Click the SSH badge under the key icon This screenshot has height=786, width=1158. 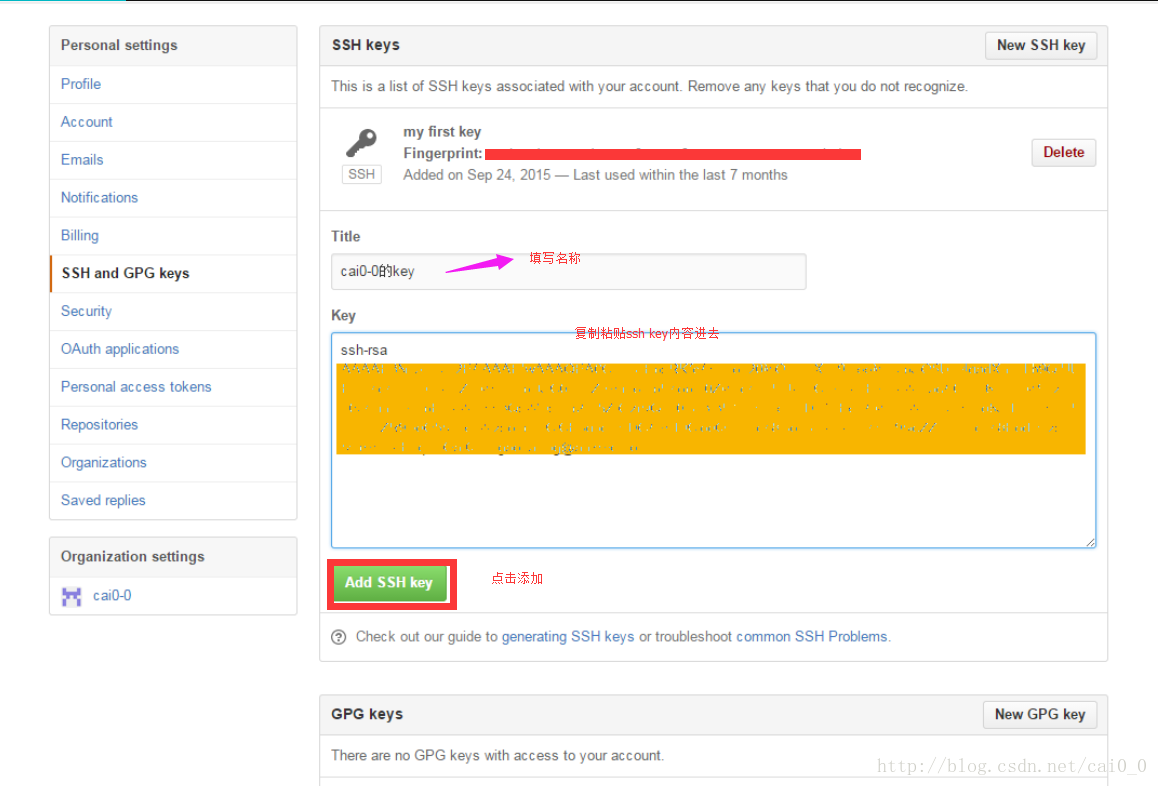[x=361, y=174]
